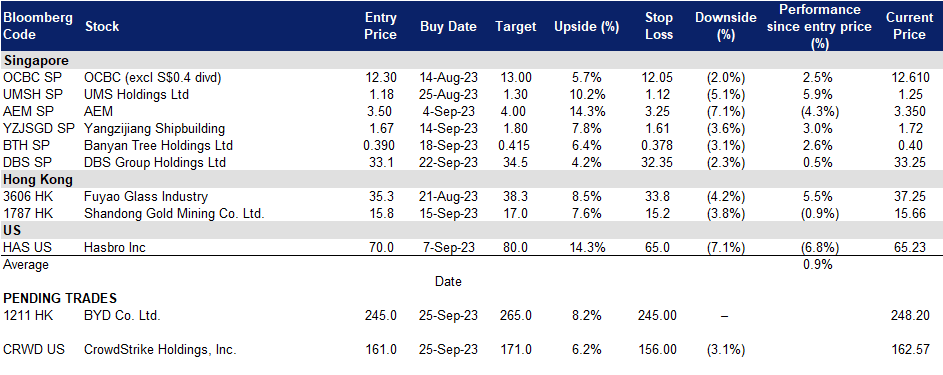Select the Buy Date column header

[449, 26]
